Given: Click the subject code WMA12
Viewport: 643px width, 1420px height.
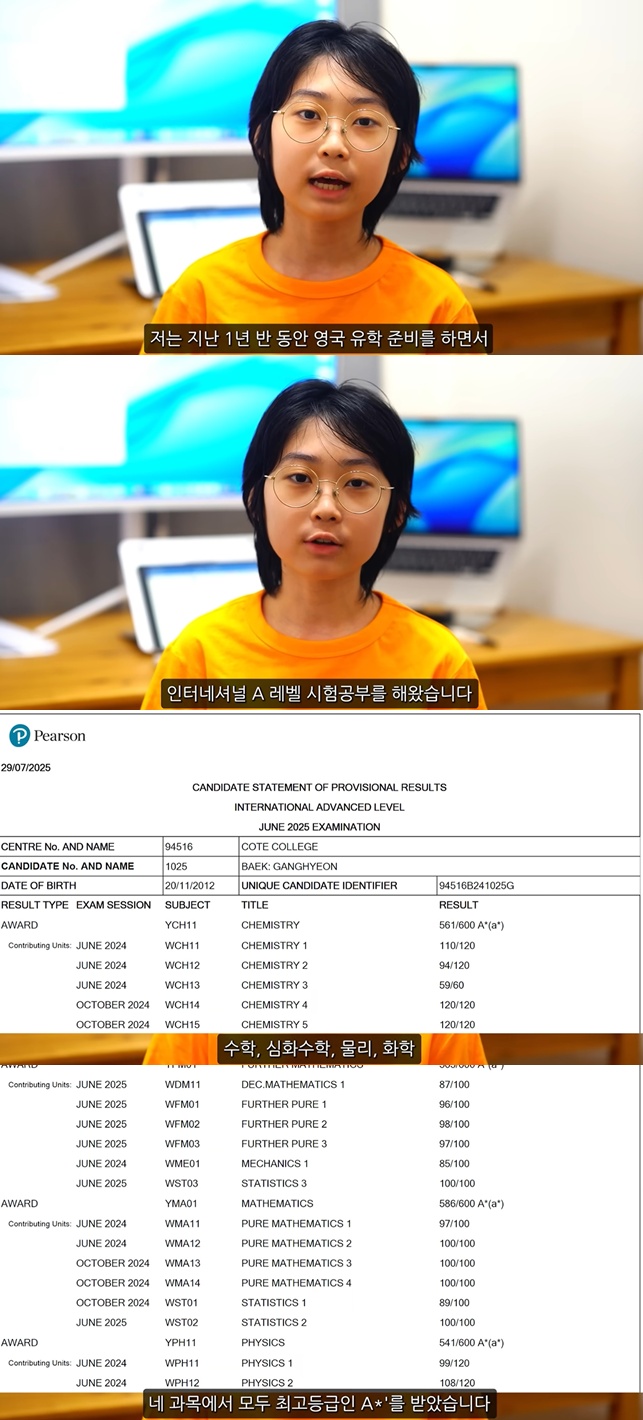Looking at the screenshot, I should click(x=183, y=1243).
